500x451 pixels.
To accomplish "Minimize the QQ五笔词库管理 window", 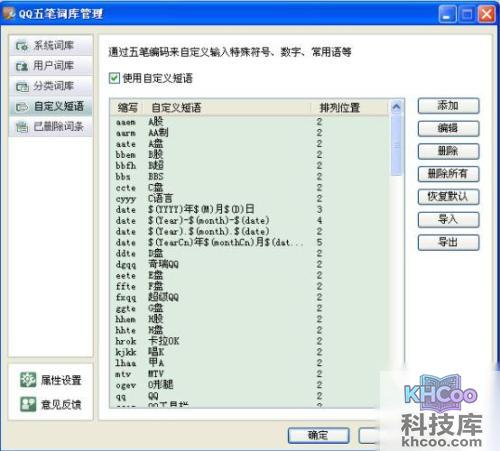I will point(447,14).
